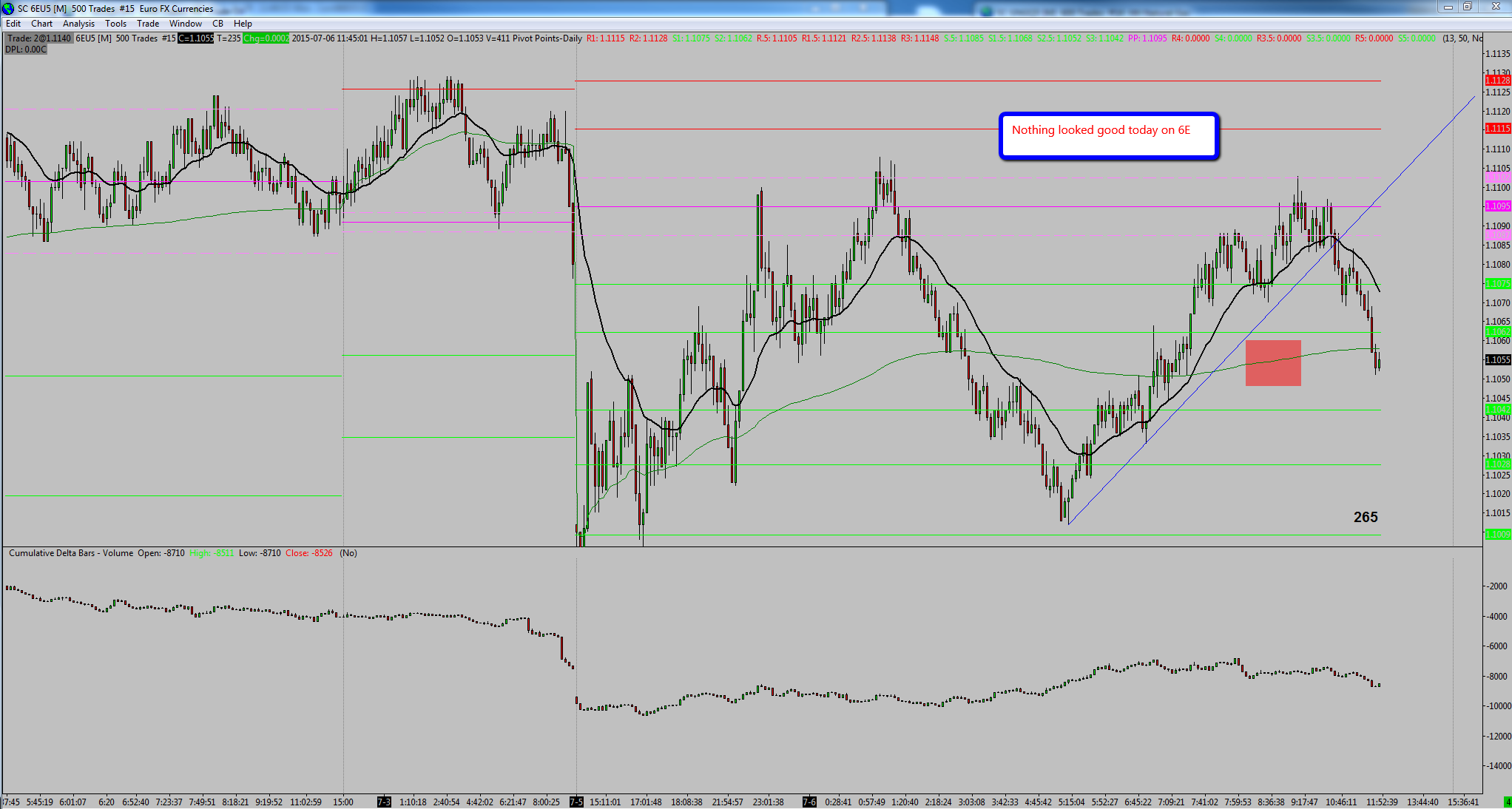The image size is (1512, 809).
Task: Open the Tools menu
Action: click(x=115, y=24)
